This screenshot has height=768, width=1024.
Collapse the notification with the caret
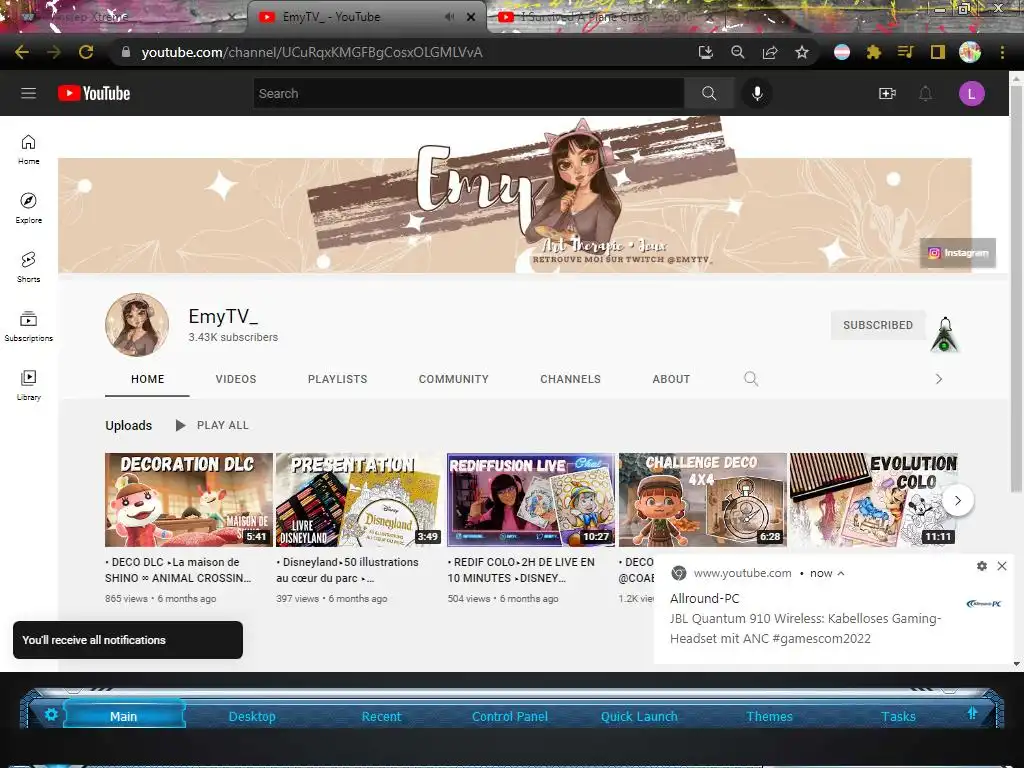(841, 573)
